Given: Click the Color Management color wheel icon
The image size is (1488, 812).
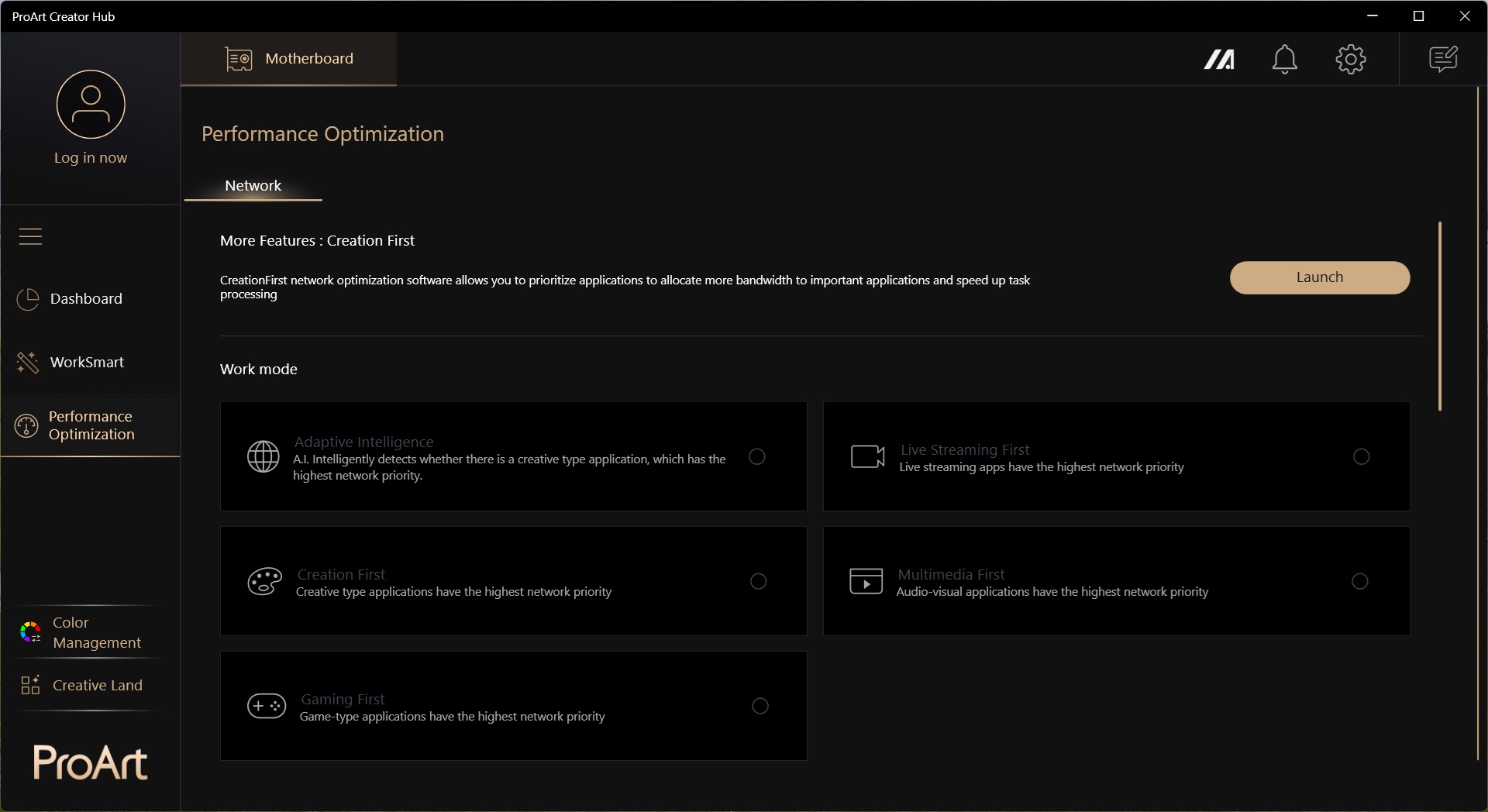Looking at the screenshot, I should click(x=30, y=632).
